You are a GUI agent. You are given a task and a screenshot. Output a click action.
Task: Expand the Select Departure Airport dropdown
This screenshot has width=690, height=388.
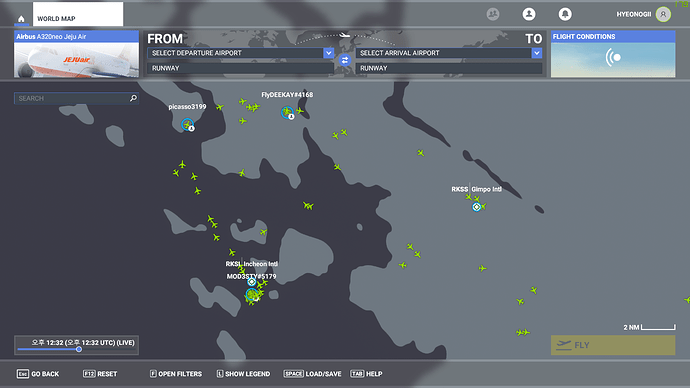[x=328, y=53]
